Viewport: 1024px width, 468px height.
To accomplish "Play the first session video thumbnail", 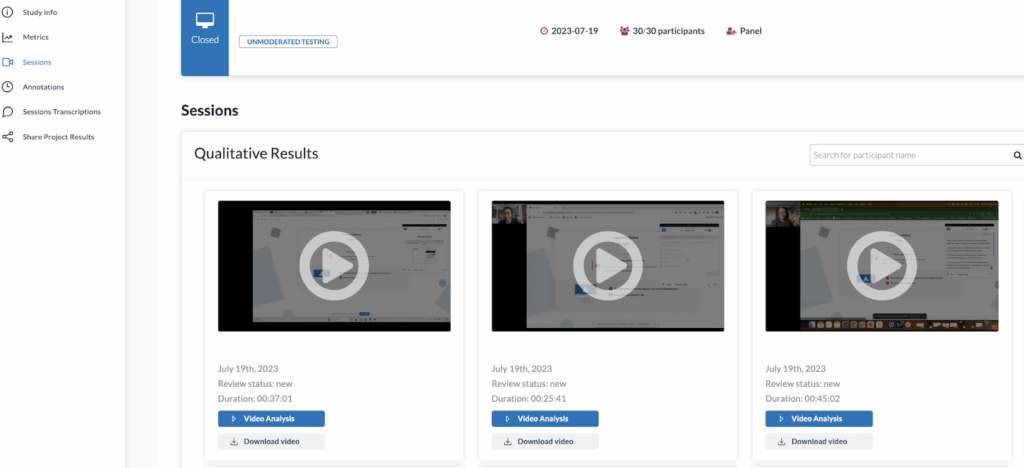I will pos(334,266).
